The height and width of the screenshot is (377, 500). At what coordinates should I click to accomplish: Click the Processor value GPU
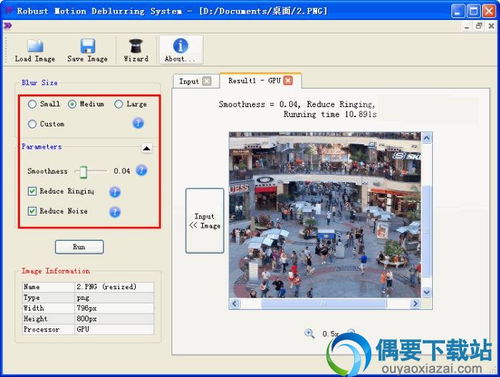83,329
